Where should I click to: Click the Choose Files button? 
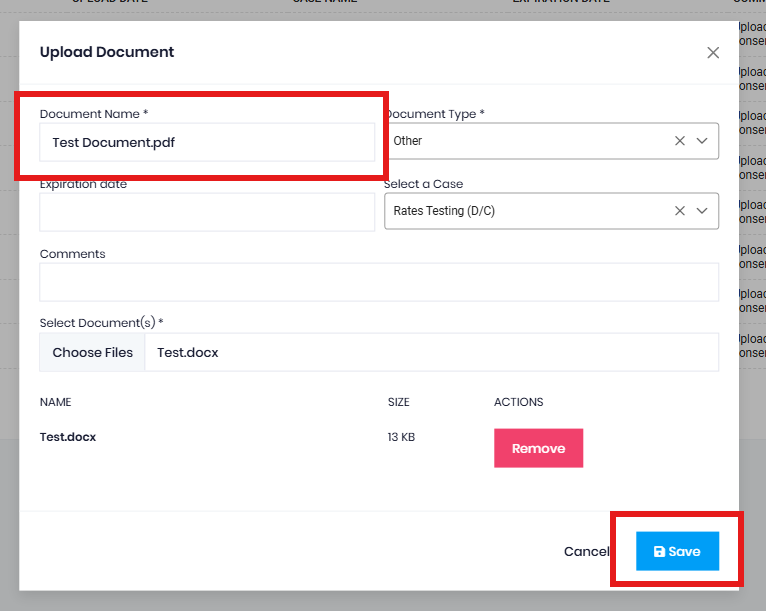(92, 352)
